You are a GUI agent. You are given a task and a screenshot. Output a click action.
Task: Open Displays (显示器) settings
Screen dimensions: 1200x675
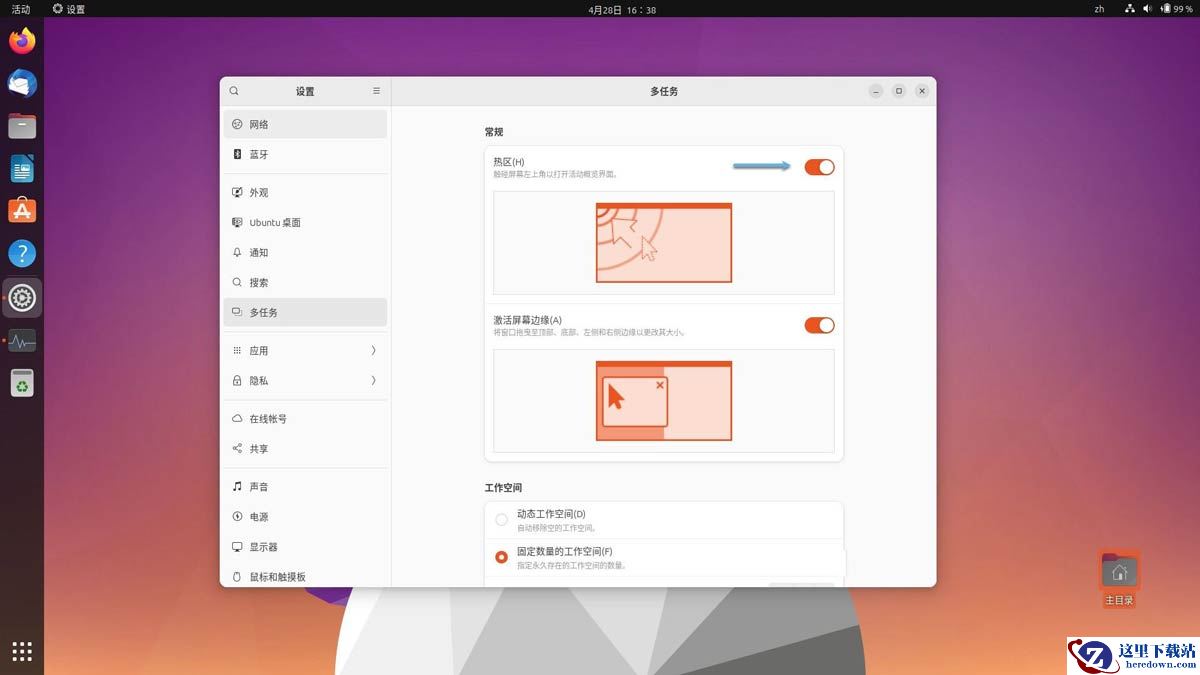(305, 546)
